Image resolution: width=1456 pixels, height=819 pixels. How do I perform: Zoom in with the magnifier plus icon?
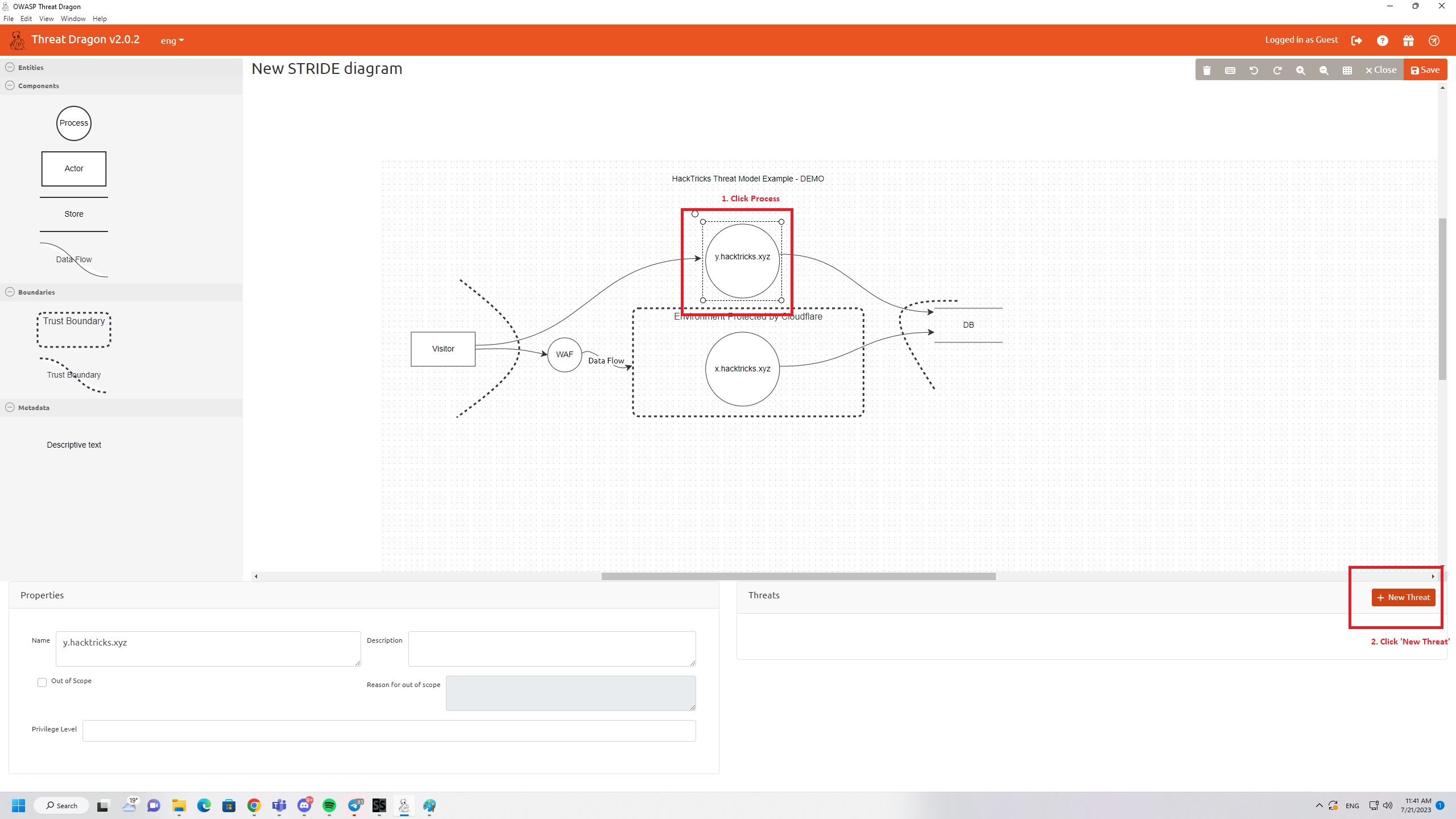point(1300,70)
